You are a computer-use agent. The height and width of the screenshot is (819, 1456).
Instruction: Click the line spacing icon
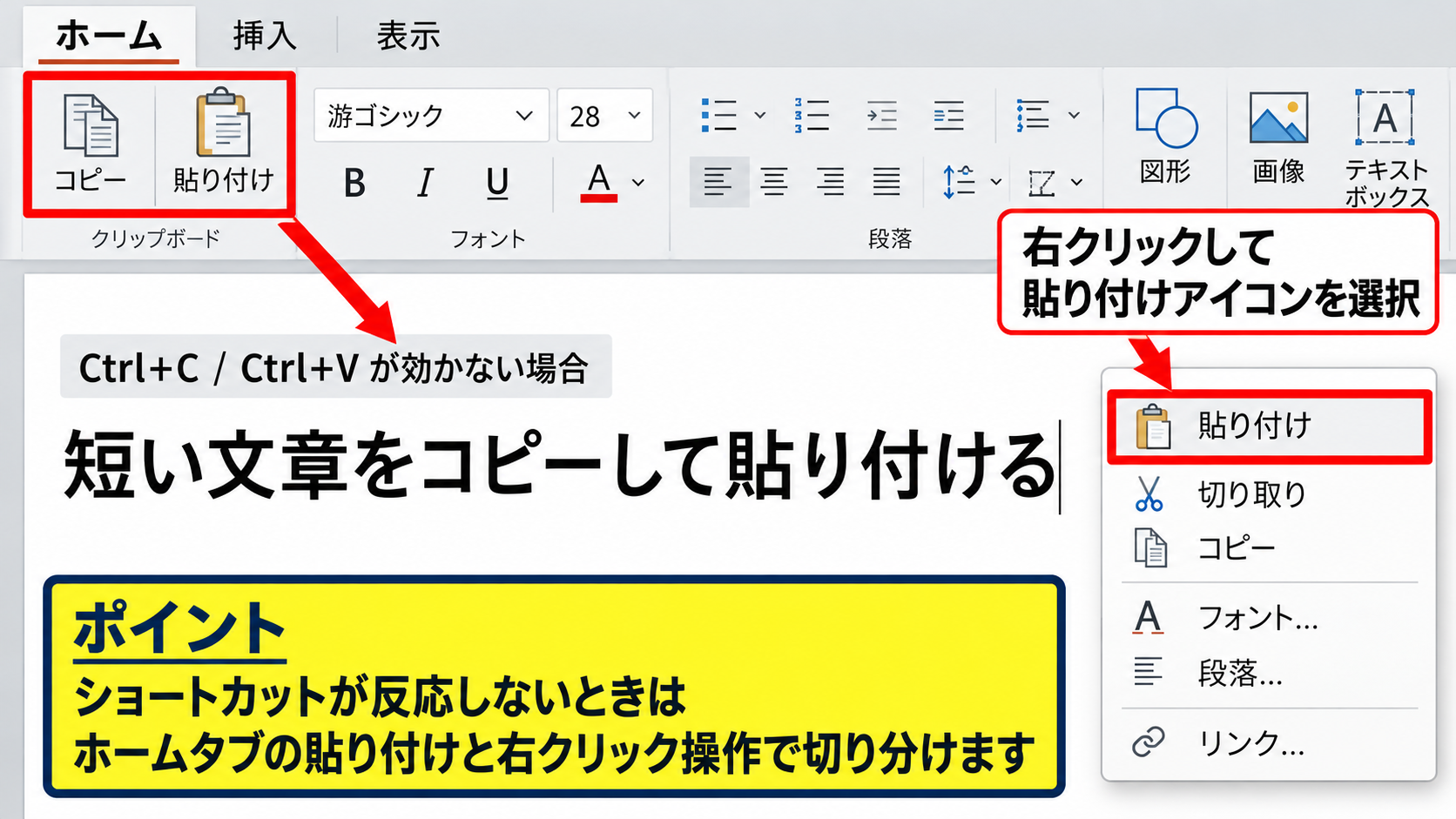click(x=959, y=182)
